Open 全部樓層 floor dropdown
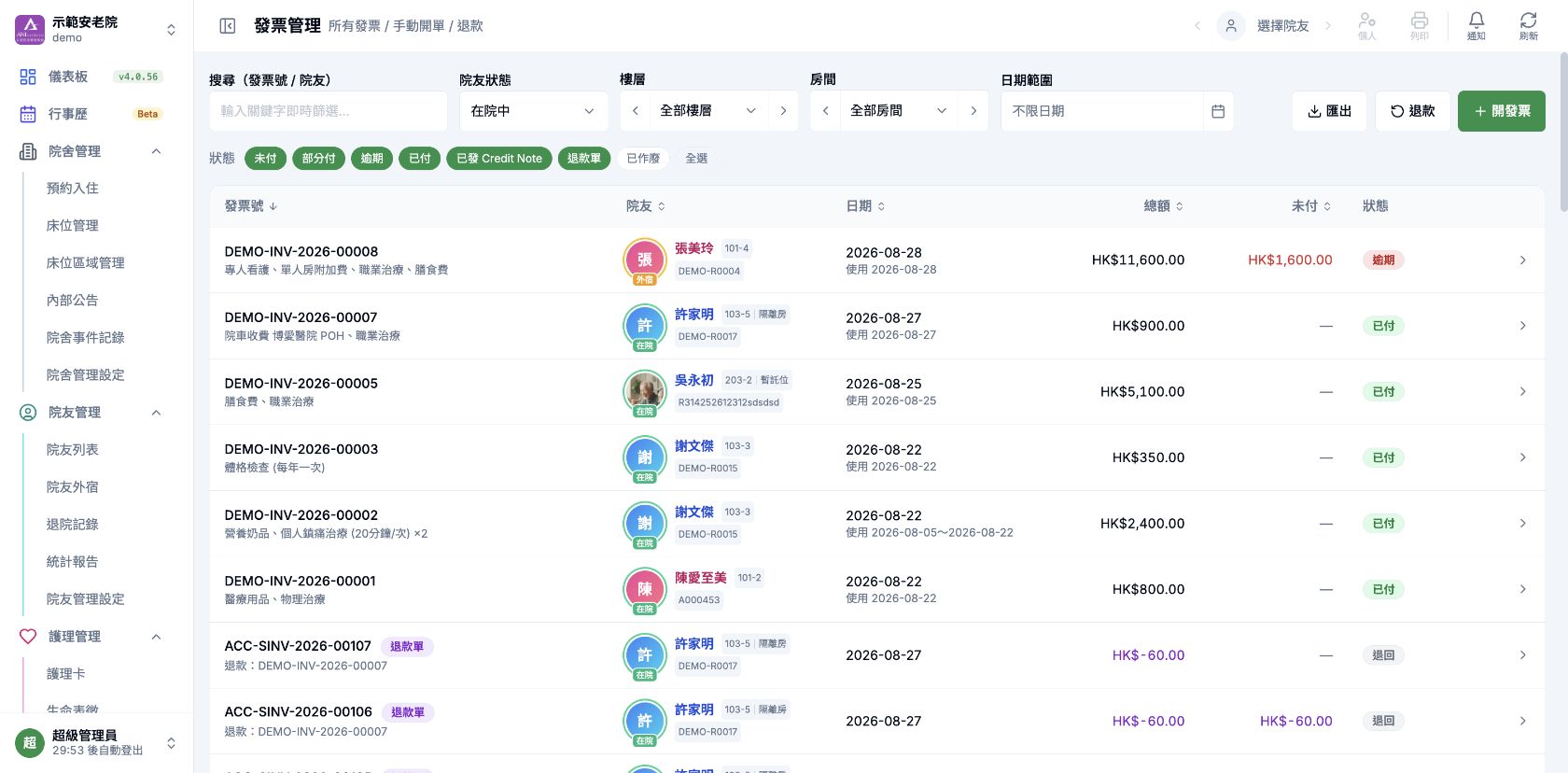Screen dimensions: 1568x773 pos(708,111)
